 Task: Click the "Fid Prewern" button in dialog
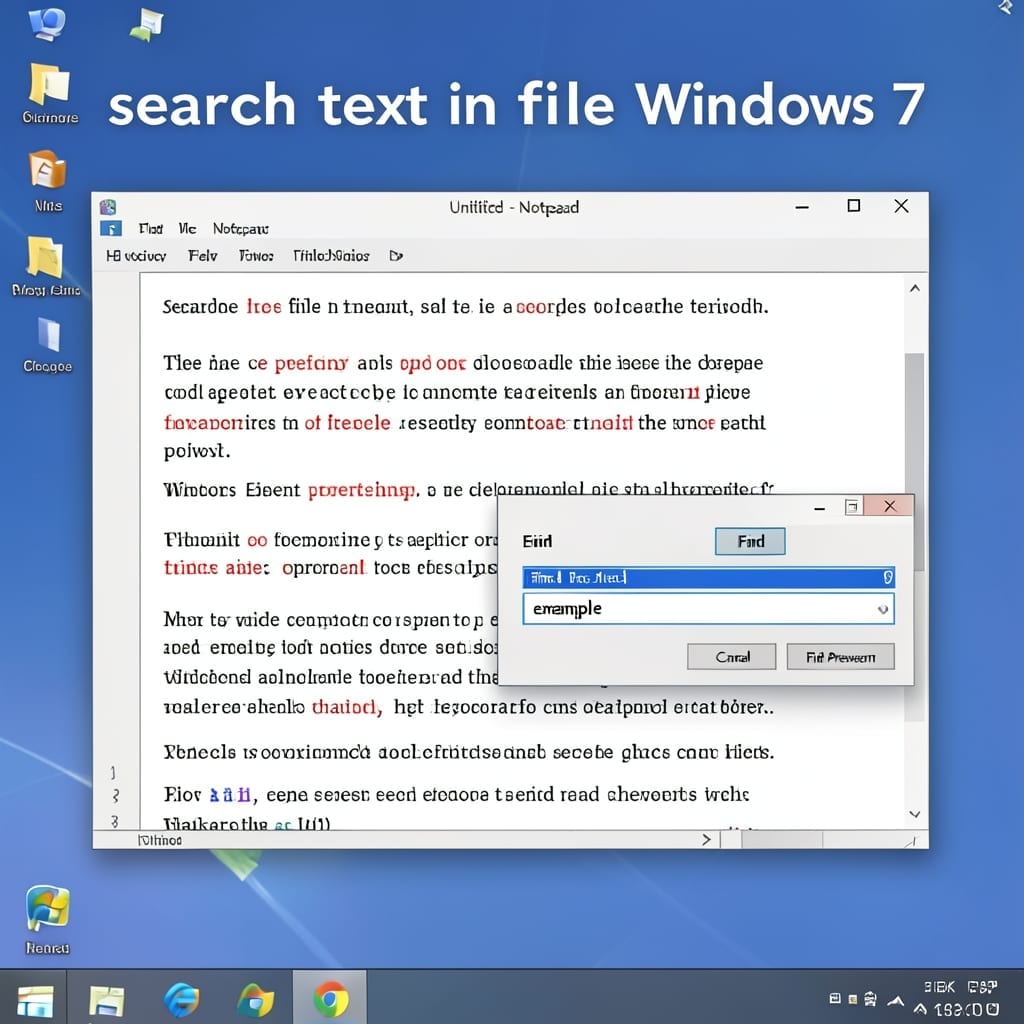click(840, 657)
